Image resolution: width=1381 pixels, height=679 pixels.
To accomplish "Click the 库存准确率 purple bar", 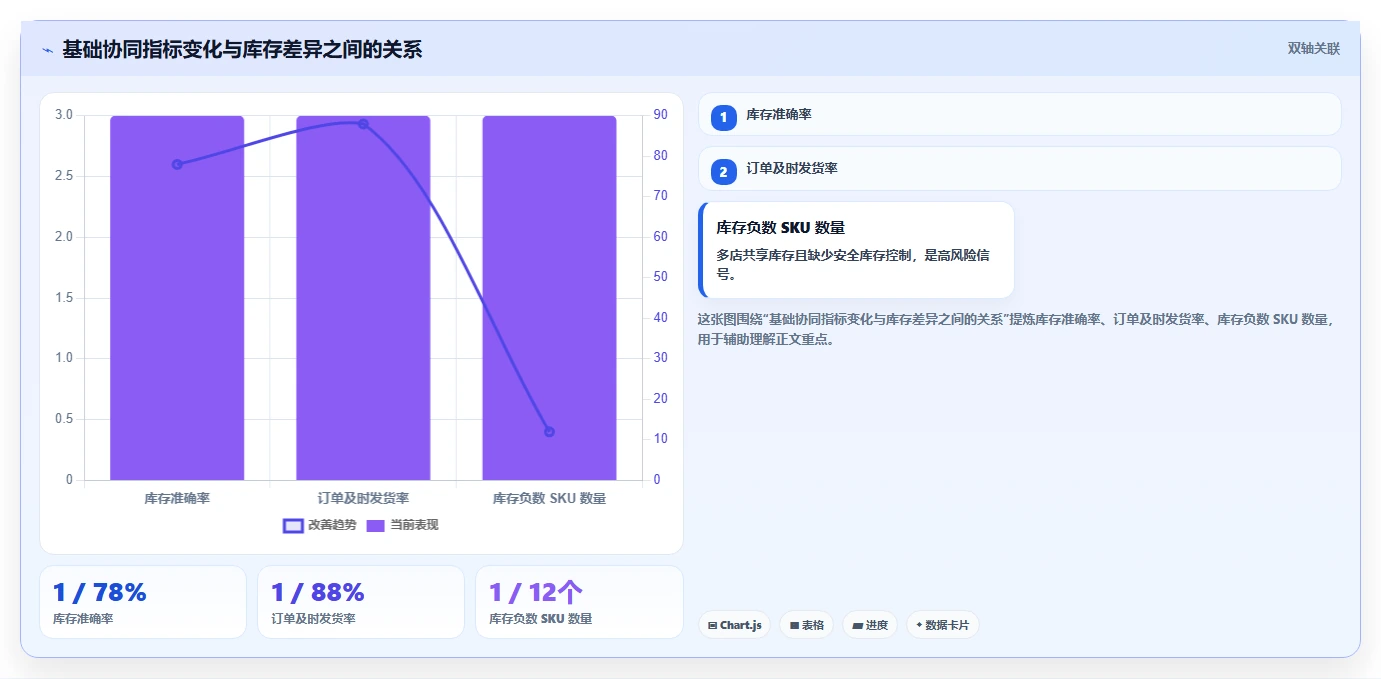I will [177, 298].
